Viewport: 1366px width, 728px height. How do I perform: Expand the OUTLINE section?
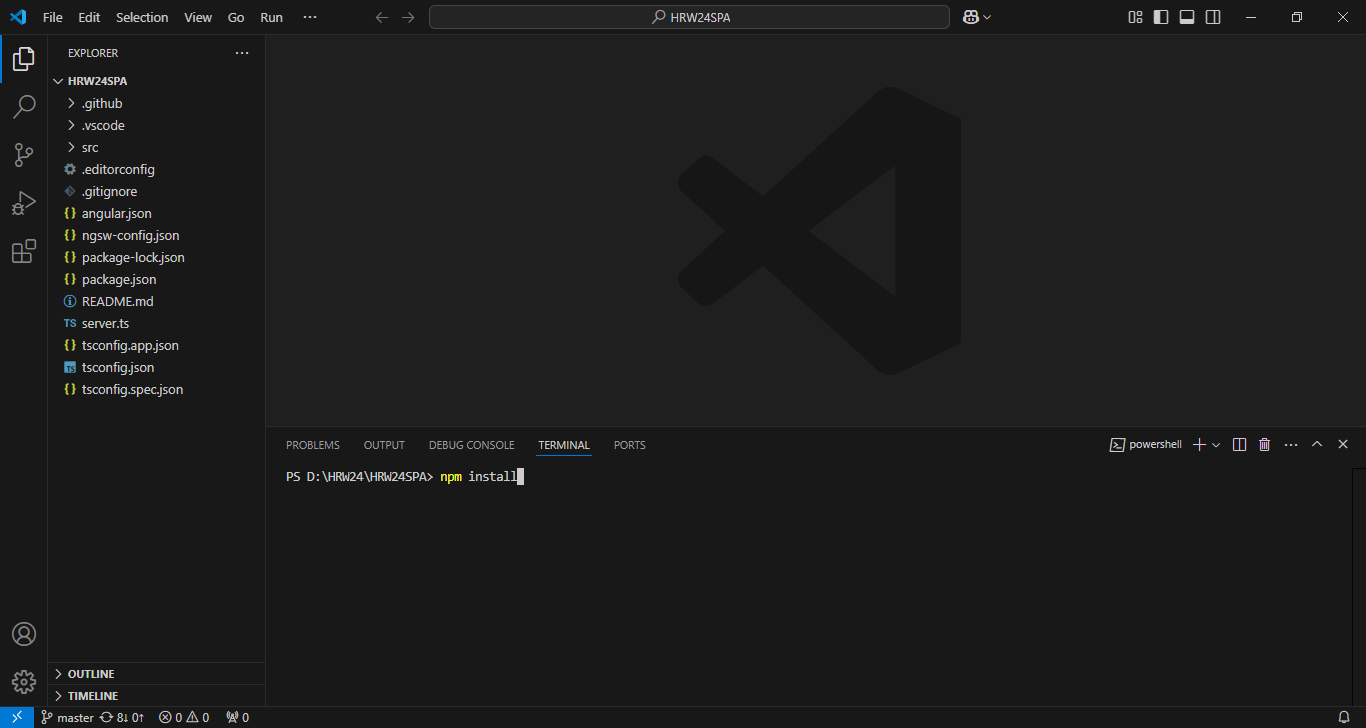[91, 674]
